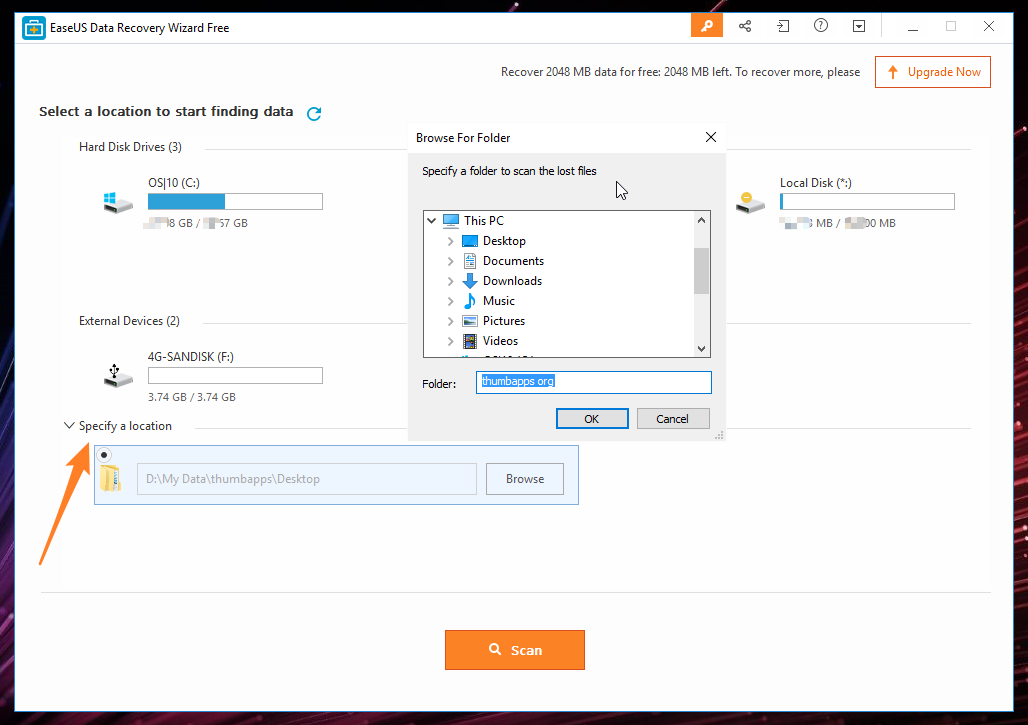Image resolution: width=1028 pixels, height=725 pixels.
Task: Click the folder tree scroll down arrow
Action: click(x=701, y=349)
